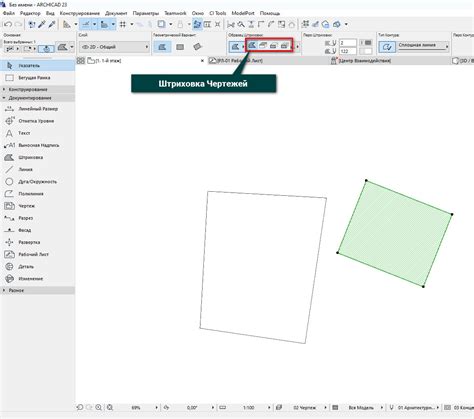
Task: Click the undo arrow icon
Action: (x=8, y=24)
